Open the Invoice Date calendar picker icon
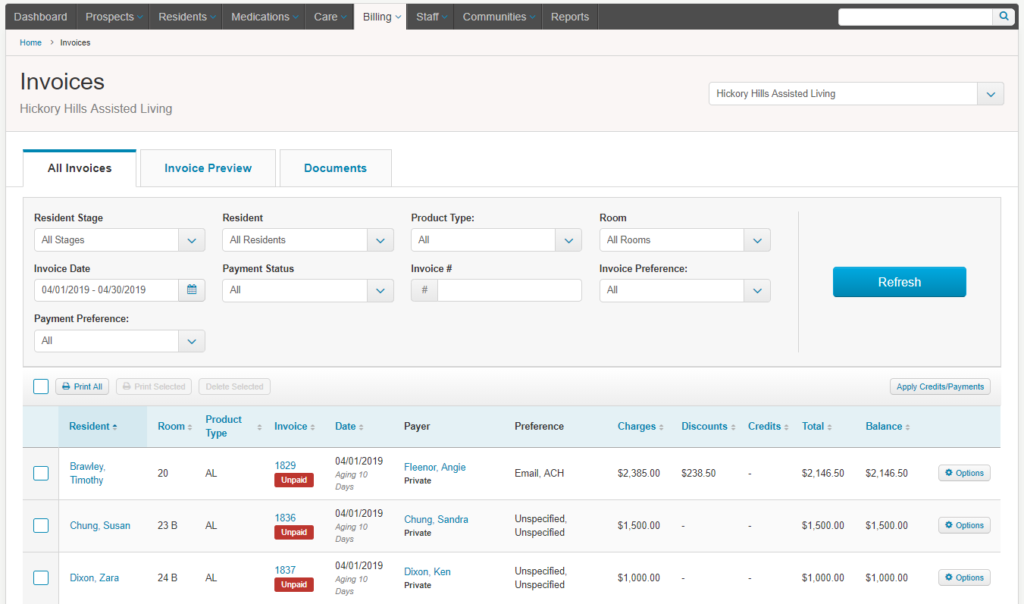This screenshot has height=604, width=1024. tap(191, 290)
